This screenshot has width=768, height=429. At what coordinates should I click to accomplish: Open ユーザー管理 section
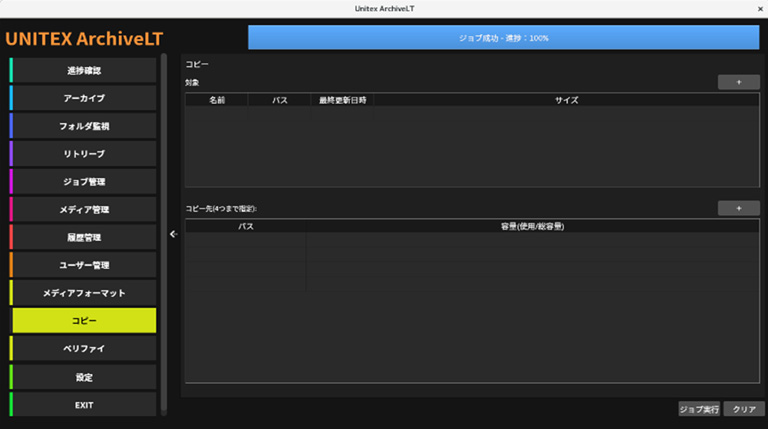click(83, 265)
